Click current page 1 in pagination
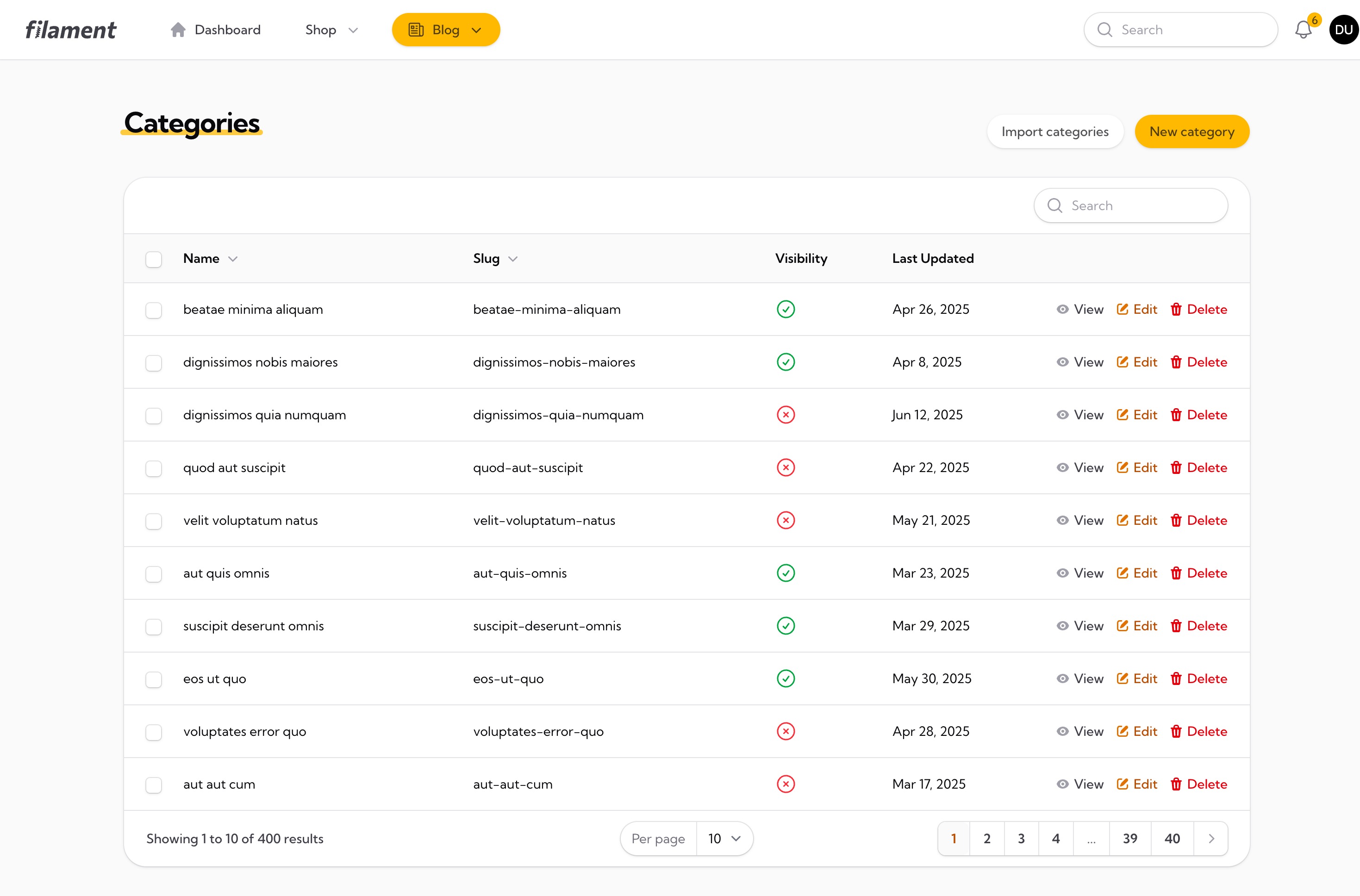1360x896 pixels. tap(954, 838)
